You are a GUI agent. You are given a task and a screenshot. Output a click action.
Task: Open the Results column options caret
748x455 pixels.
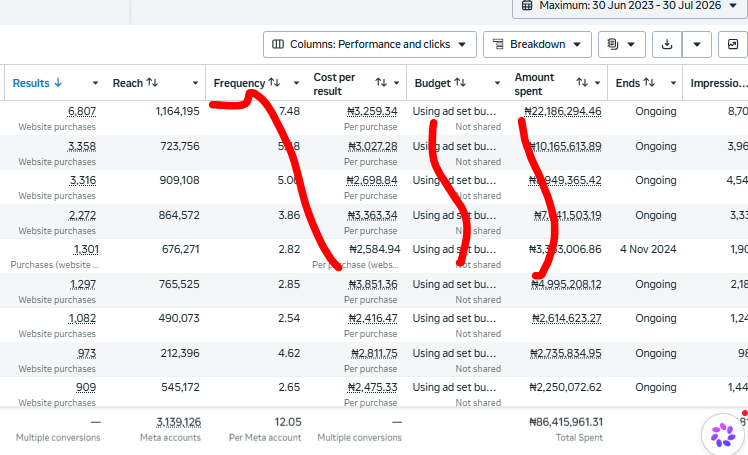coord(95,83)
